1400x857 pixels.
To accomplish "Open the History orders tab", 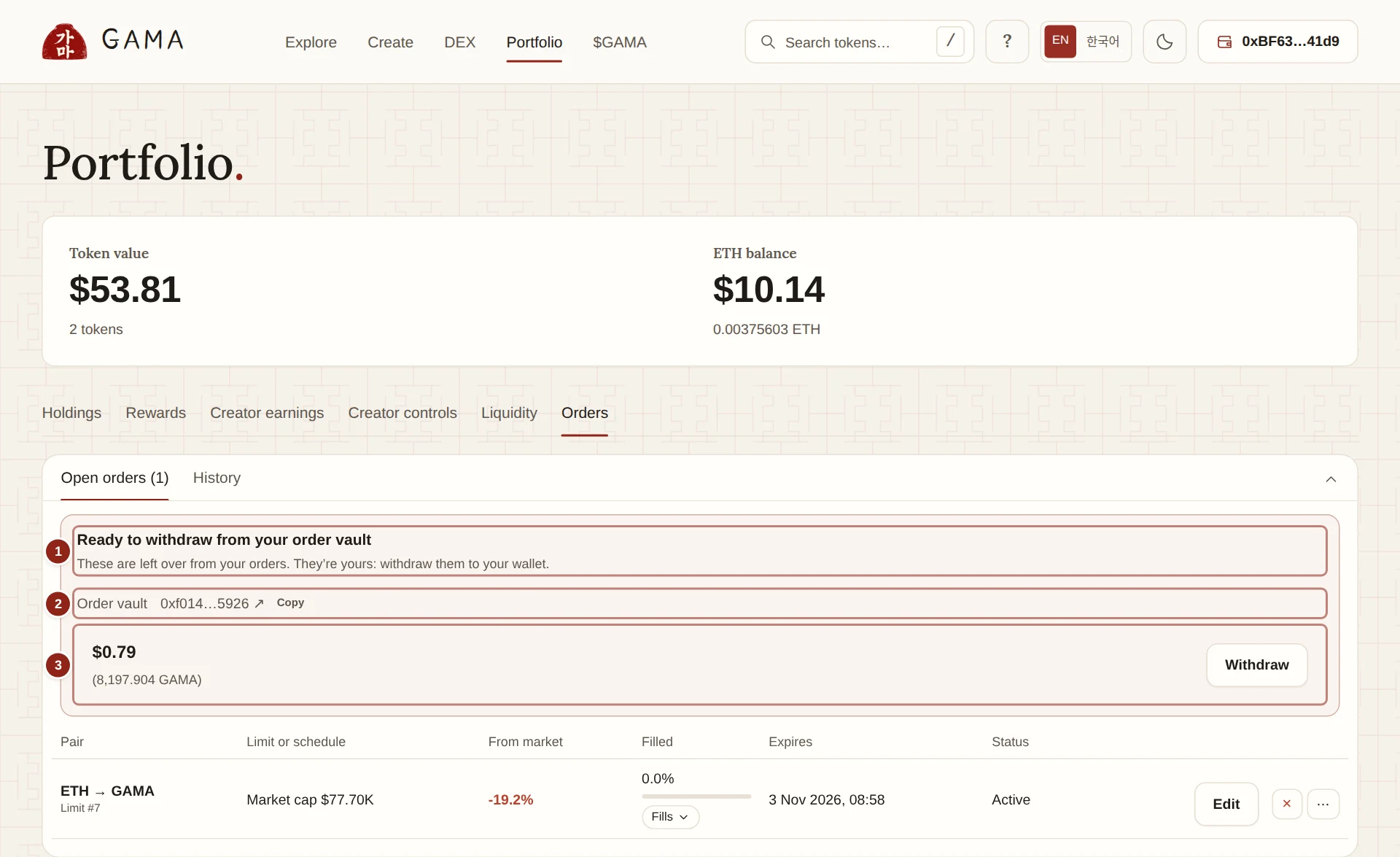I will click(217, 478).
